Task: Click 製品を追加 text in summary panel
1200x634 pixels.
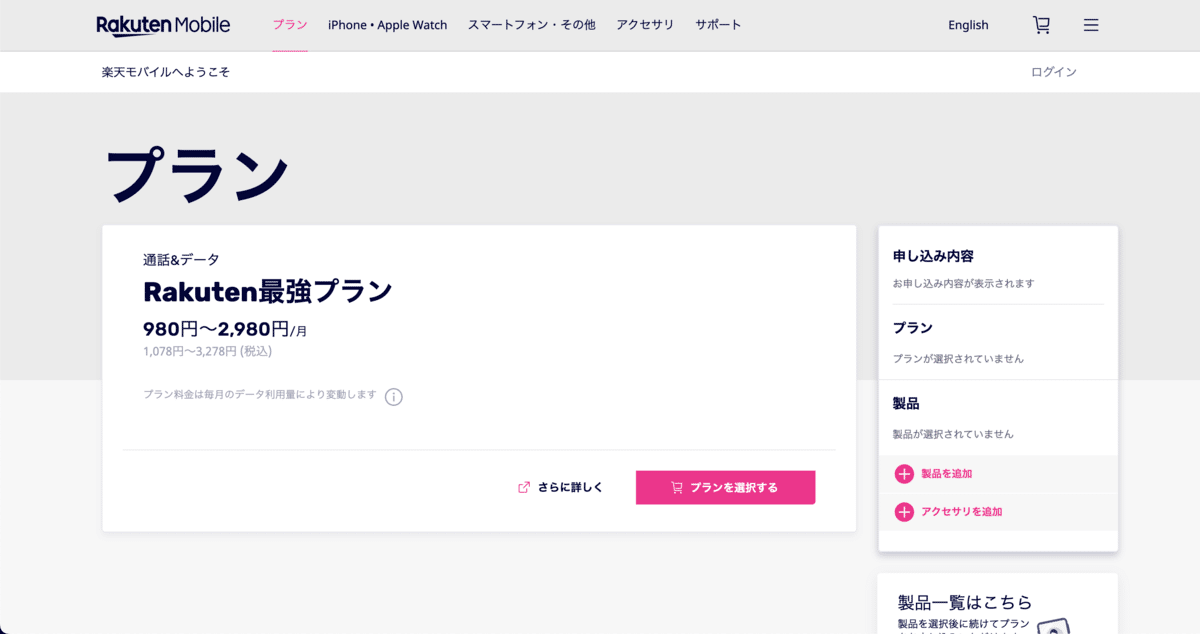Action: point(946,474)
